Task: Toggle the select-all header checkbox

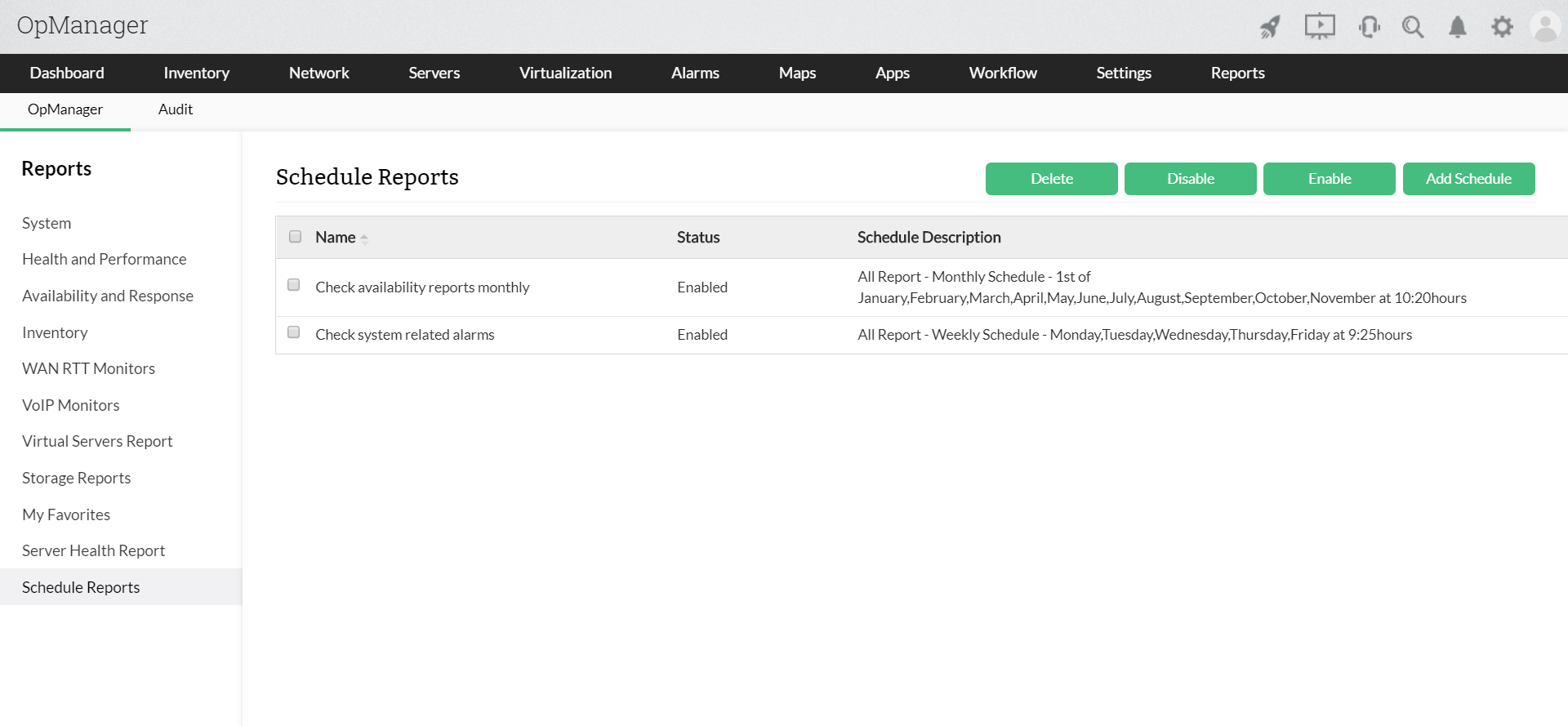Action: (295, 237)
